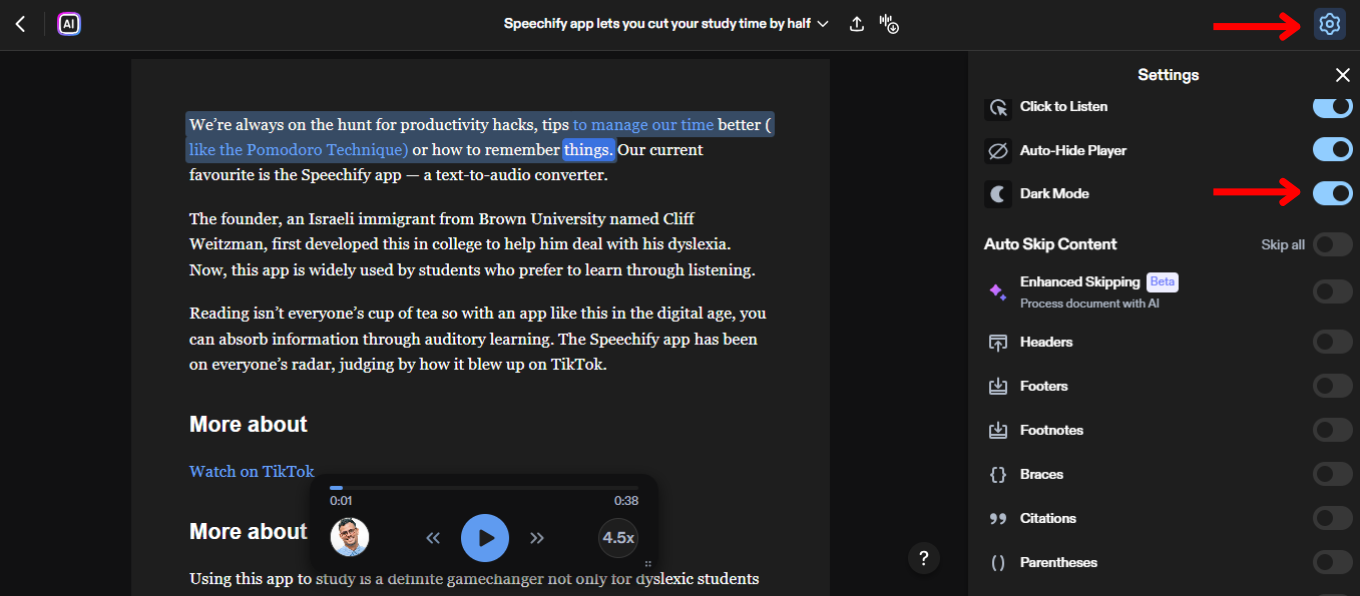The height and width of the screenshot is (596, 1360).
Task: Click the Parentheses icon
Action: (997, 562)
